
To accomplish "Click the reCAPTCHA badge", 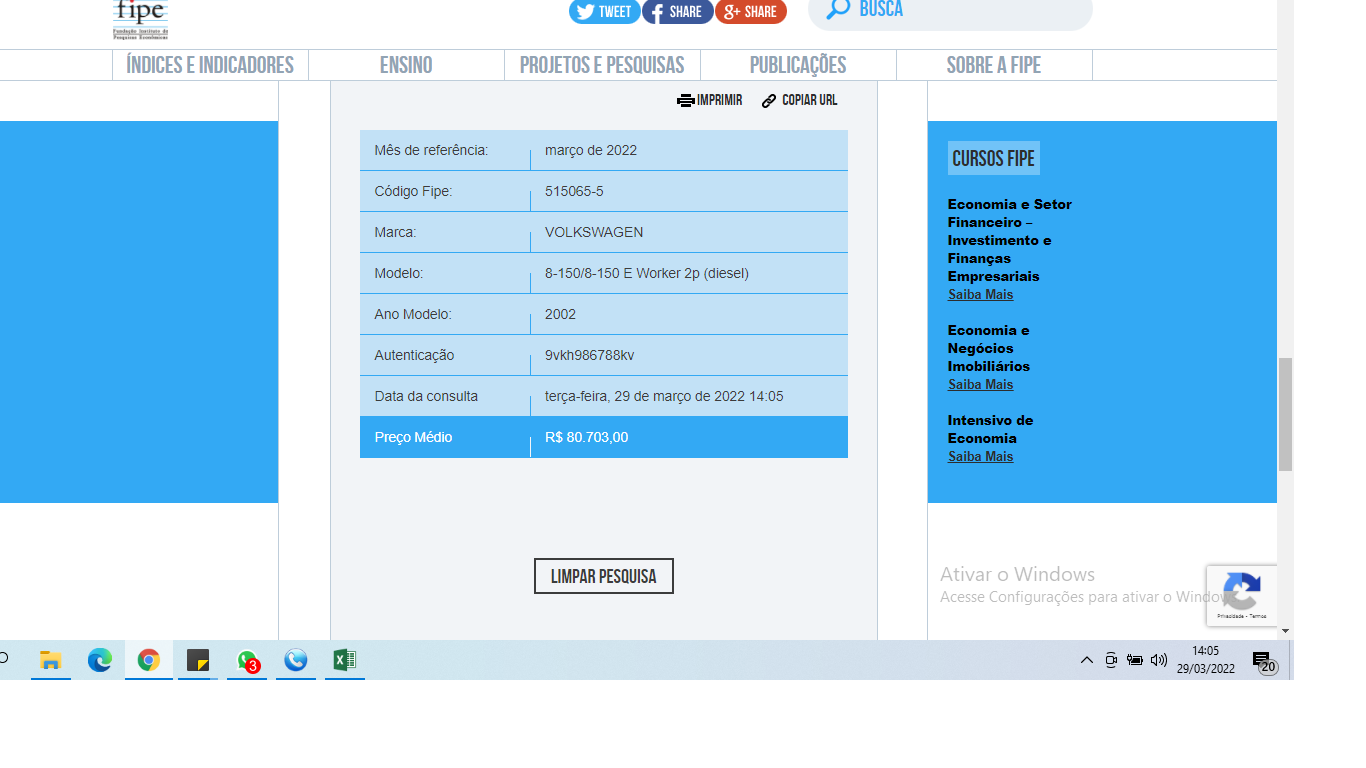I will (1241, 595).
